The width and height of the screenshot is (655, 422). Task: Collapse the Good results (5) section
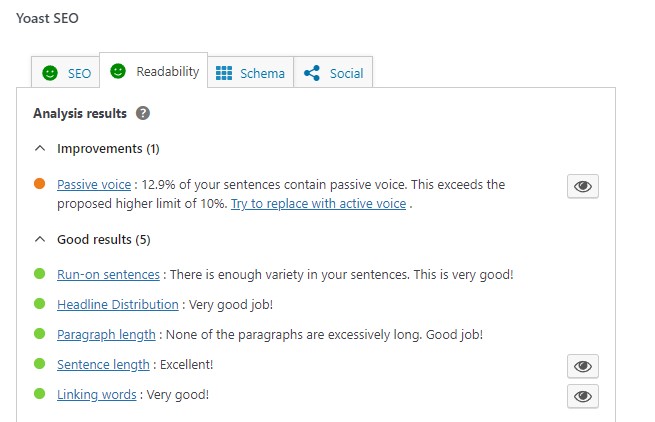click(40, 239)
